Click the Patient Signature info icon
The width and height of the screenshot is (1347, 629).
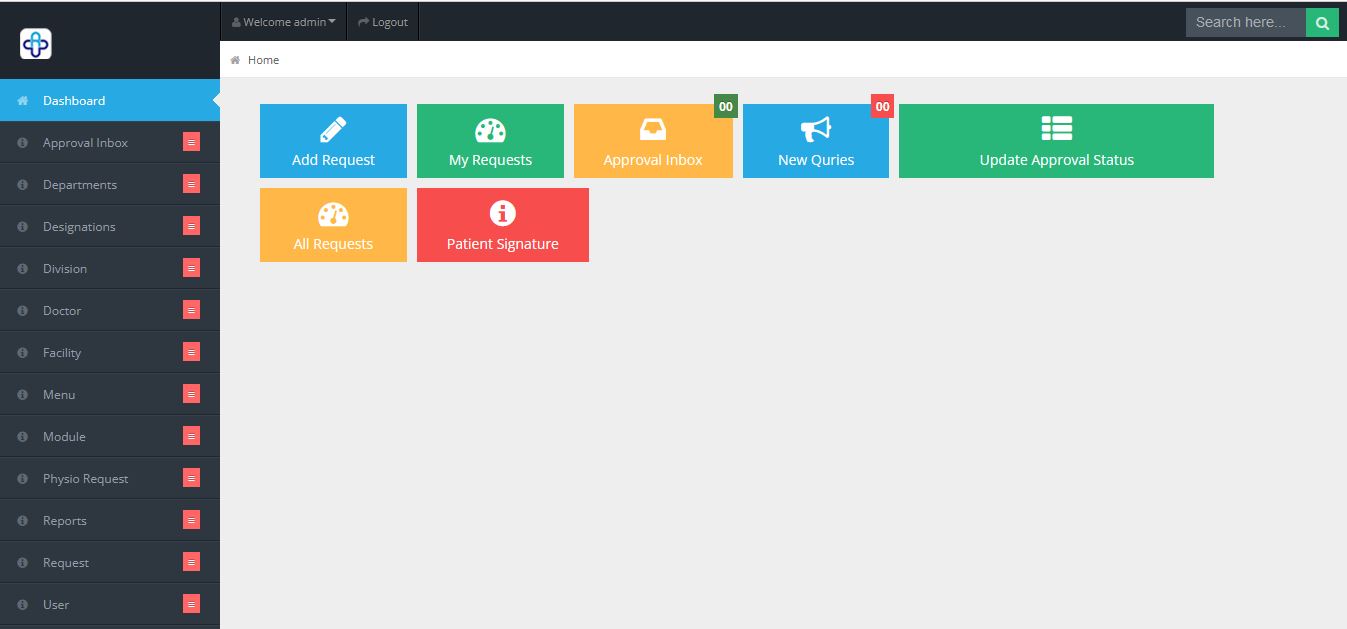(x=502, y=212)
